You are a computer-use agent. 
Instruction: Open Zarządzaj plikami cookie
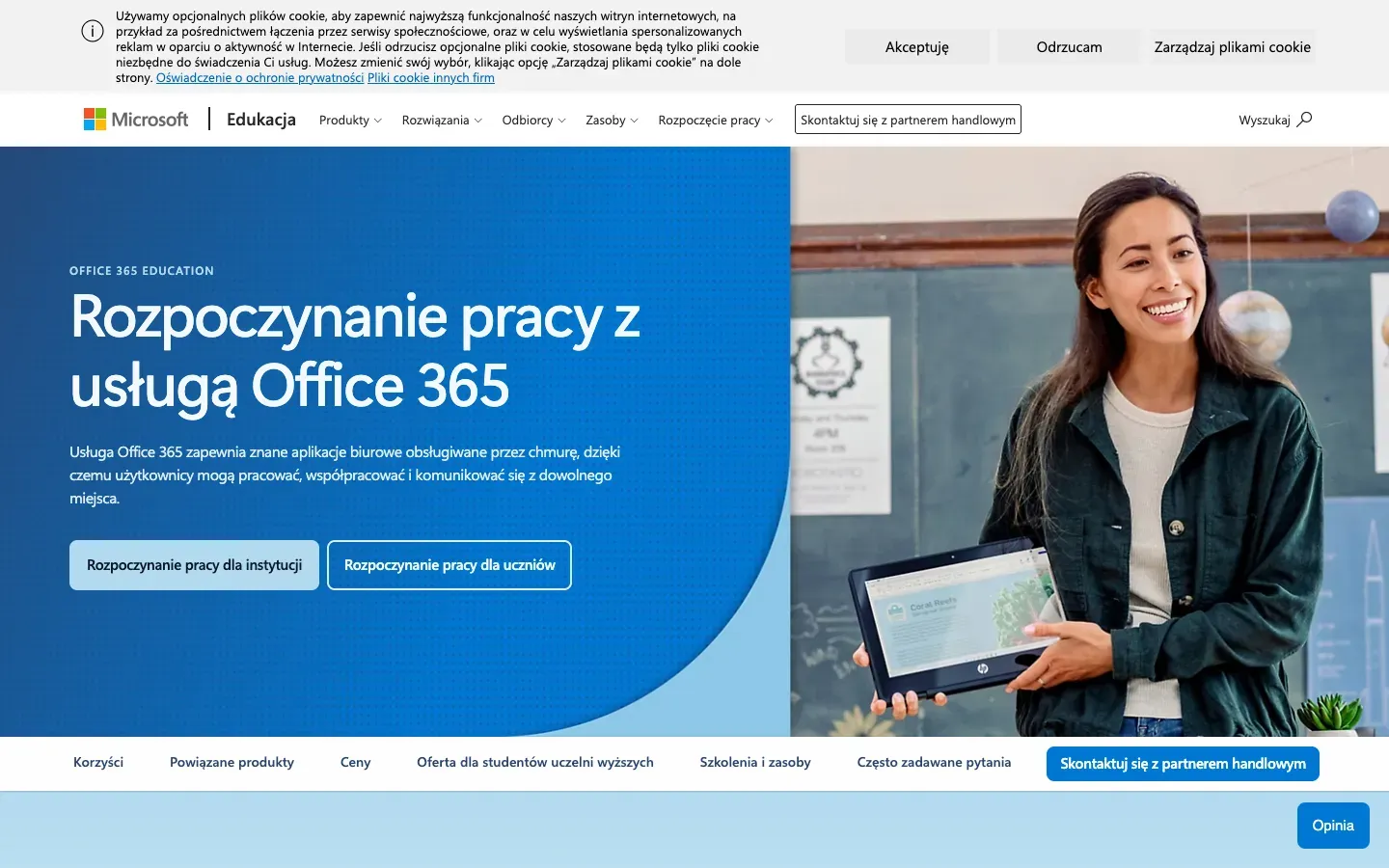(x=1233, y=46)
